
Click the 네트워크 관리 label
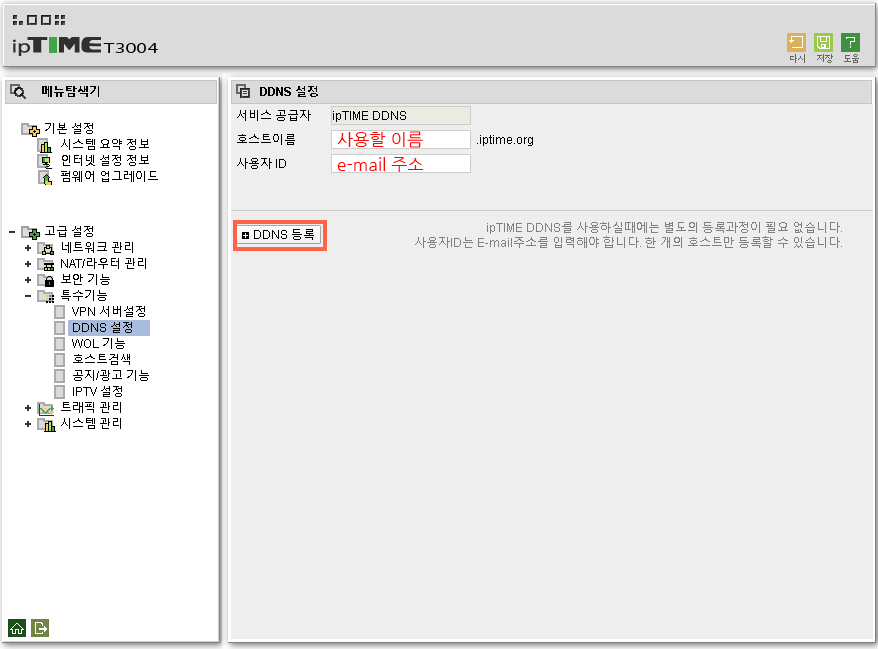(97, 248)
